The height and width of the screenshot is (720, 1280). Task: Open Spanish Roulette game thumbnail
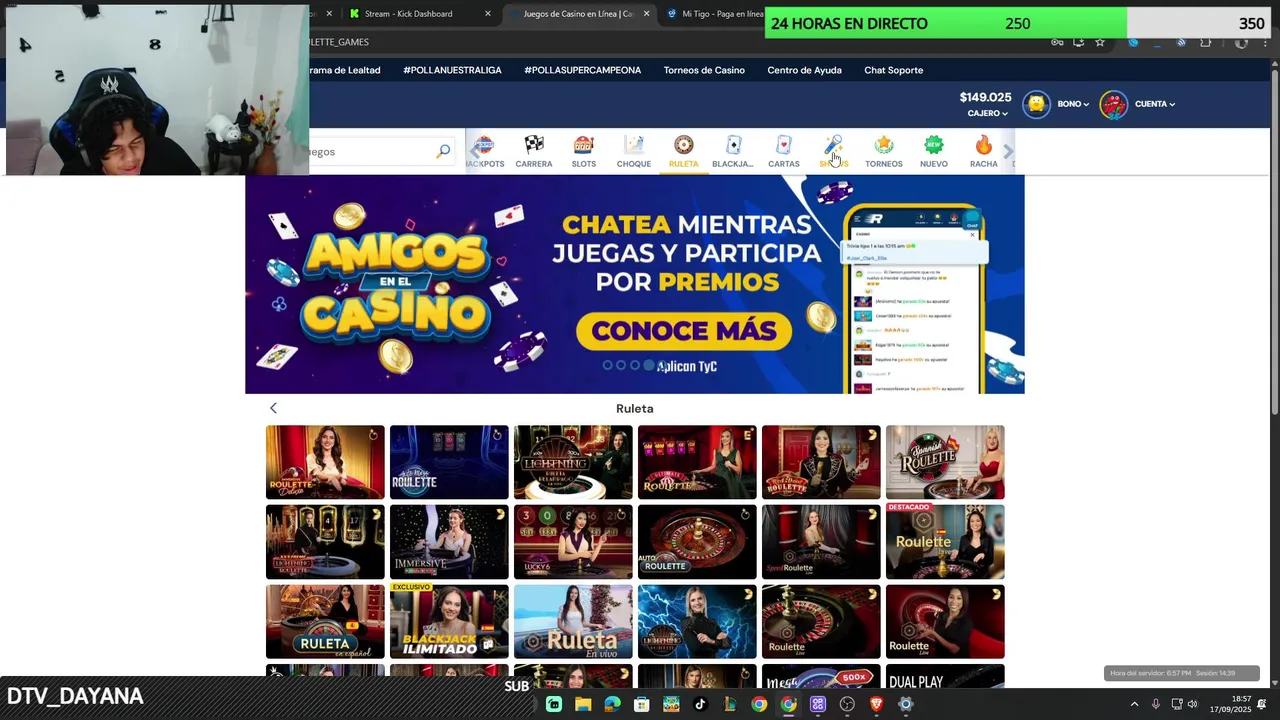pos(945,462)
